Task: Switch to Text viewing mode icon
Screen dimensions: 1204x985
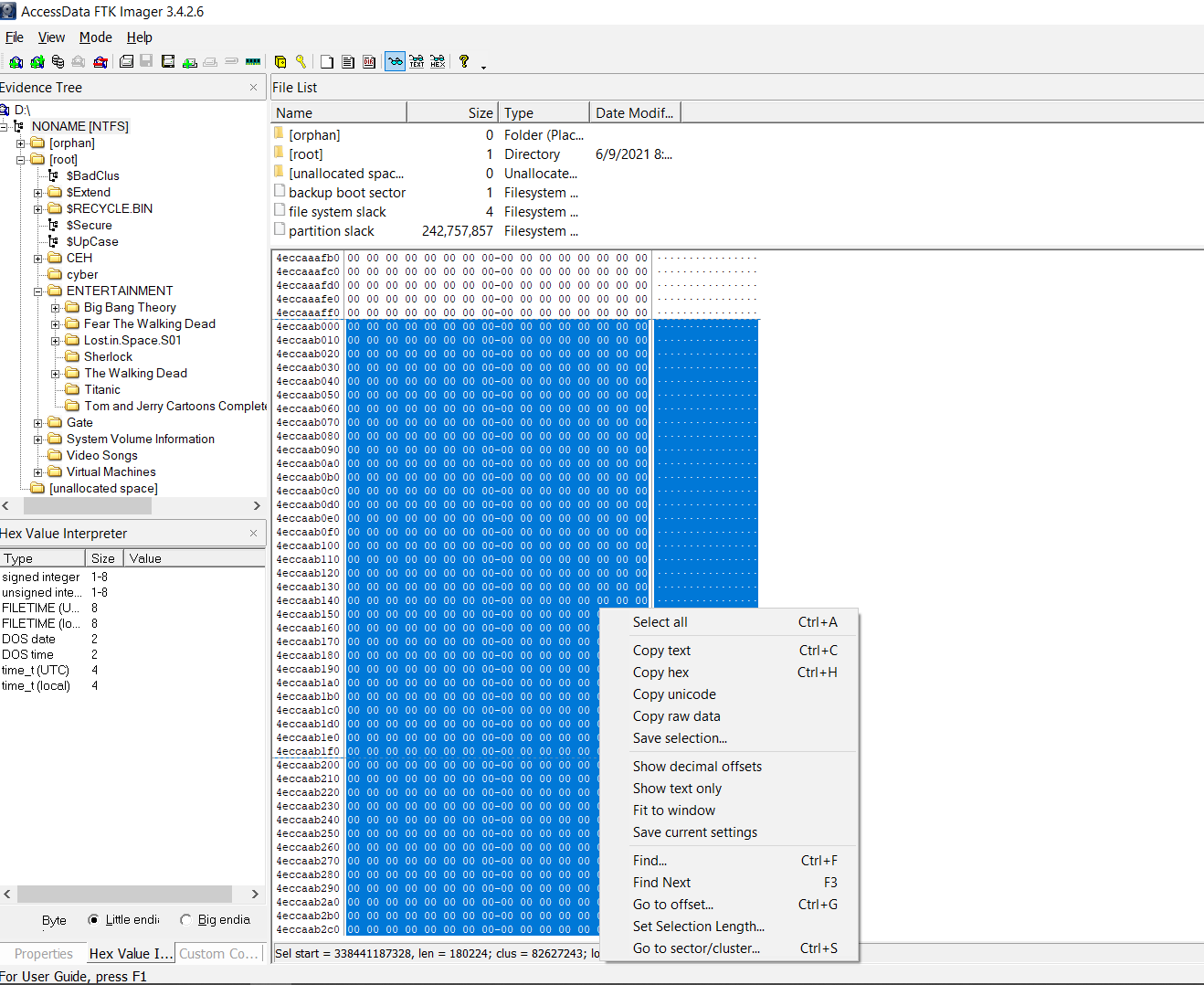Action: pos(417,61)
